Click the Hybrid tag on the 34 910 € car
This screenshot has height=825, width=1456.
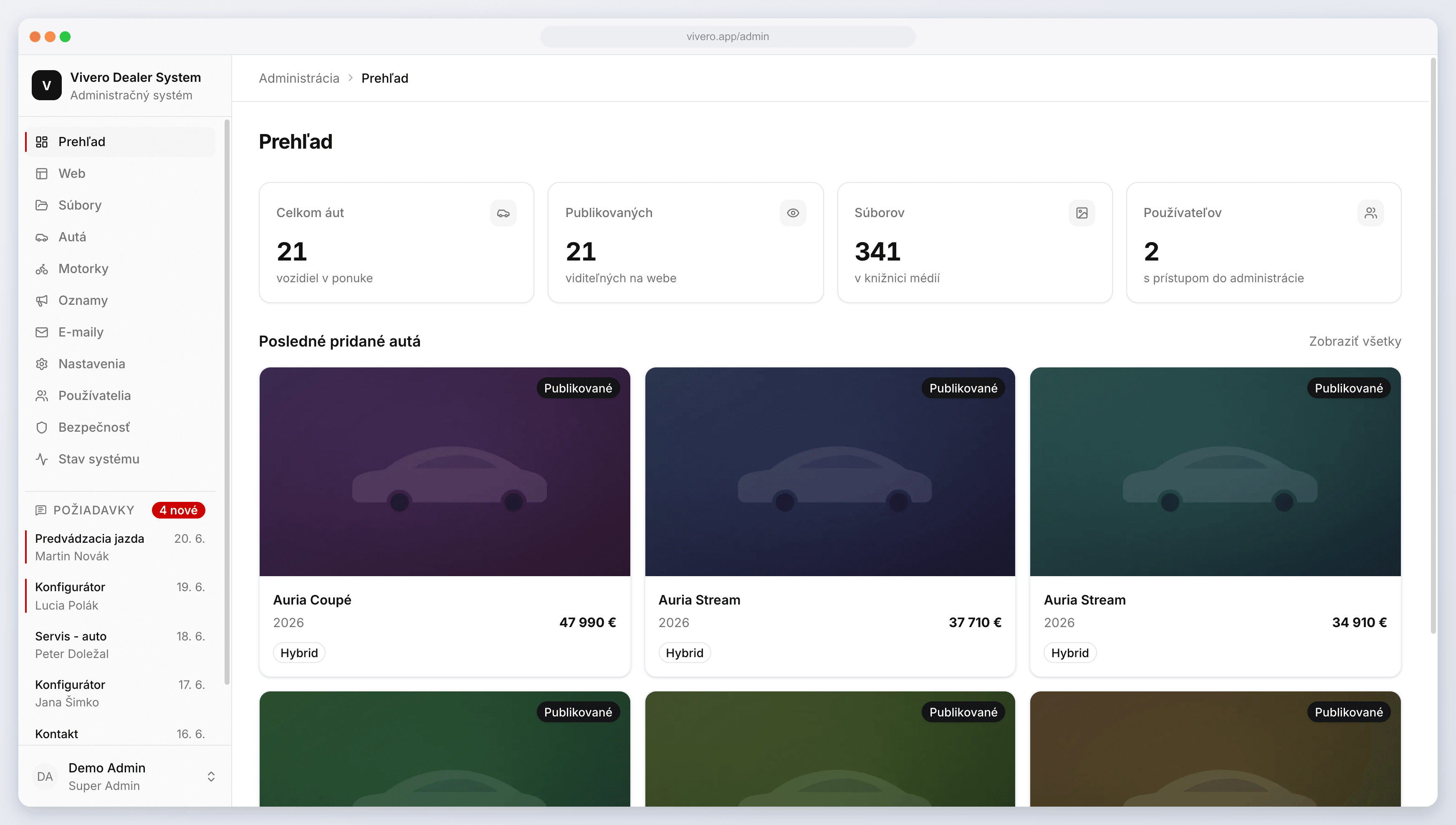[x=1069, y=653]
